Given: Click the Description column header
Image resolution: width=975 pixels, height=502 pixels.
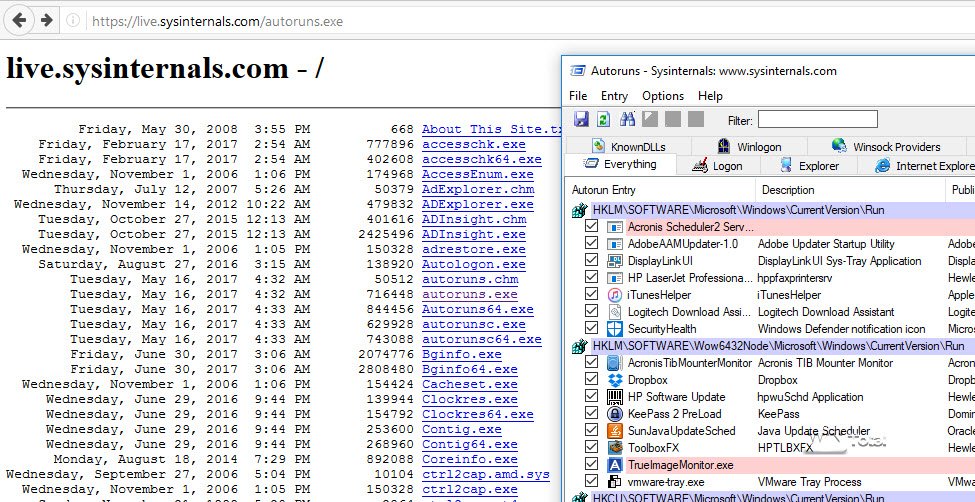Looking at the screenshot, I should click(788, 189).
